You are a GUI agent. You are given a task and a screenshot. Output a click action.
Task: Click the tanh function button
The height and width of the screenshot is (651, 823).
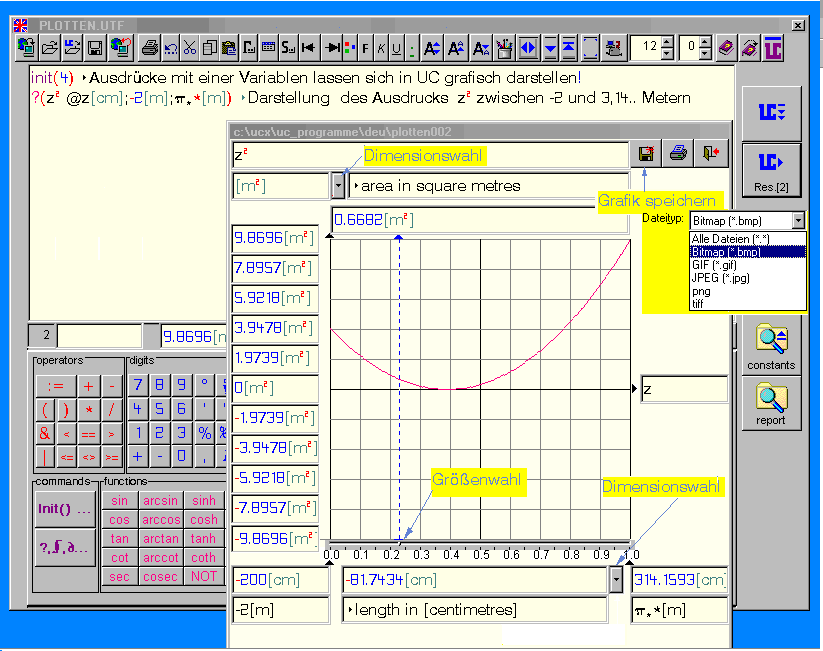pyautogui.click(x=204, y=539)
